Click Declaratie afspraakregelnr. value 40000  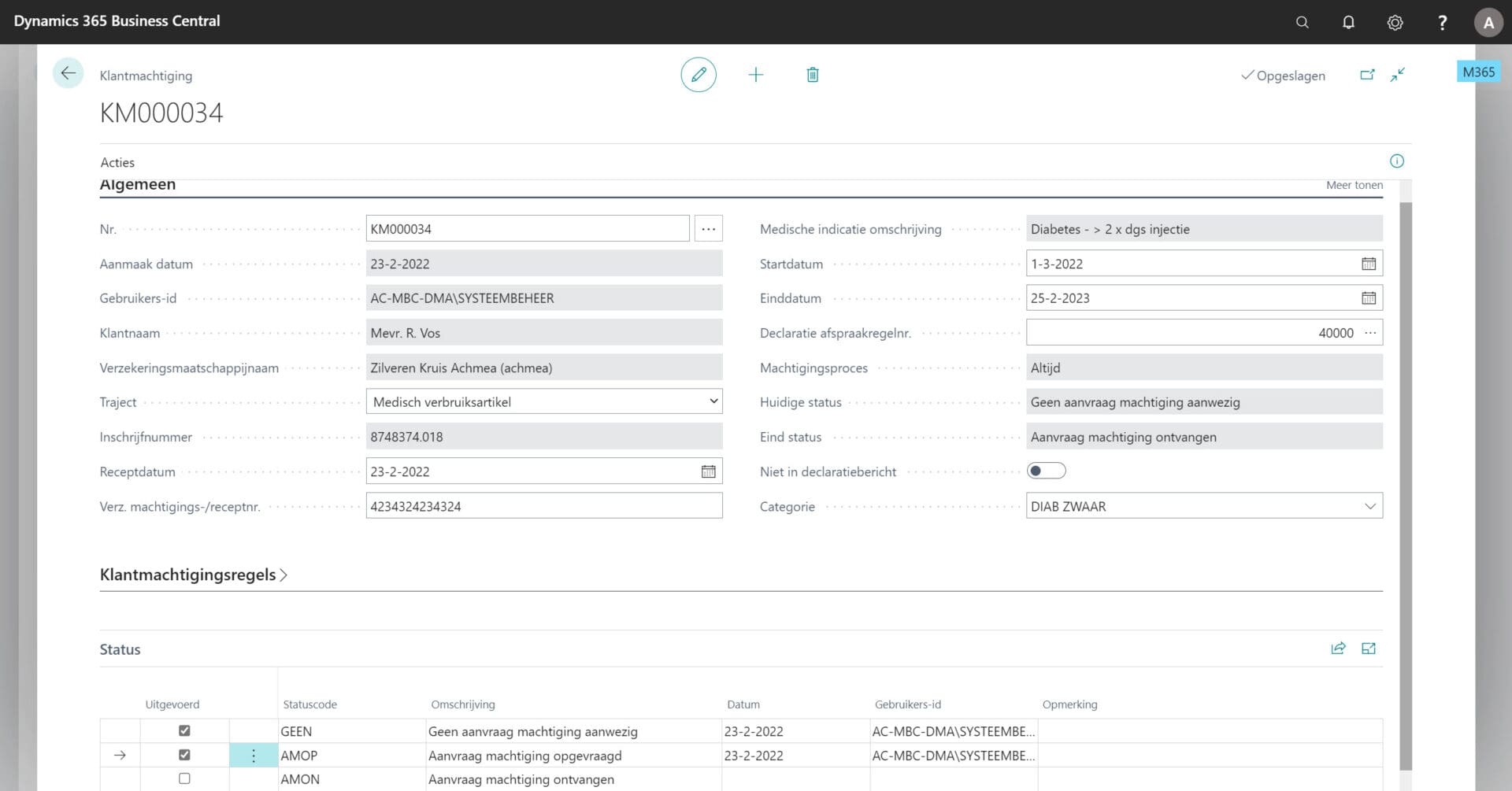tap(1336, 333)
